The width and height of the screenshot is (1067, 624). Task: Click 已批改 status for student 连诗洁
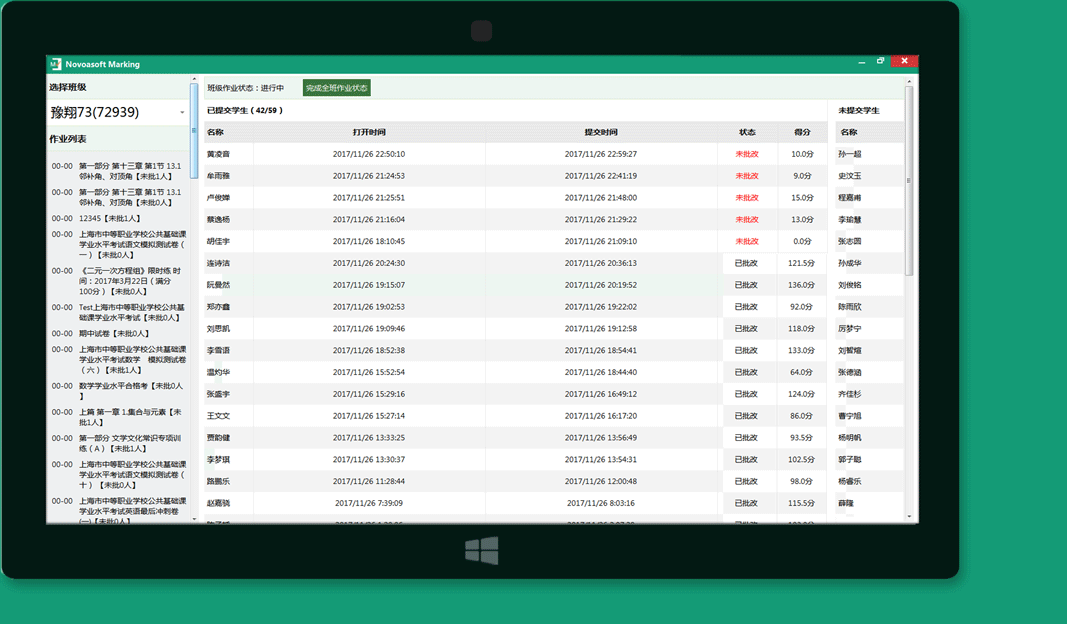click(x=746, y=263)
